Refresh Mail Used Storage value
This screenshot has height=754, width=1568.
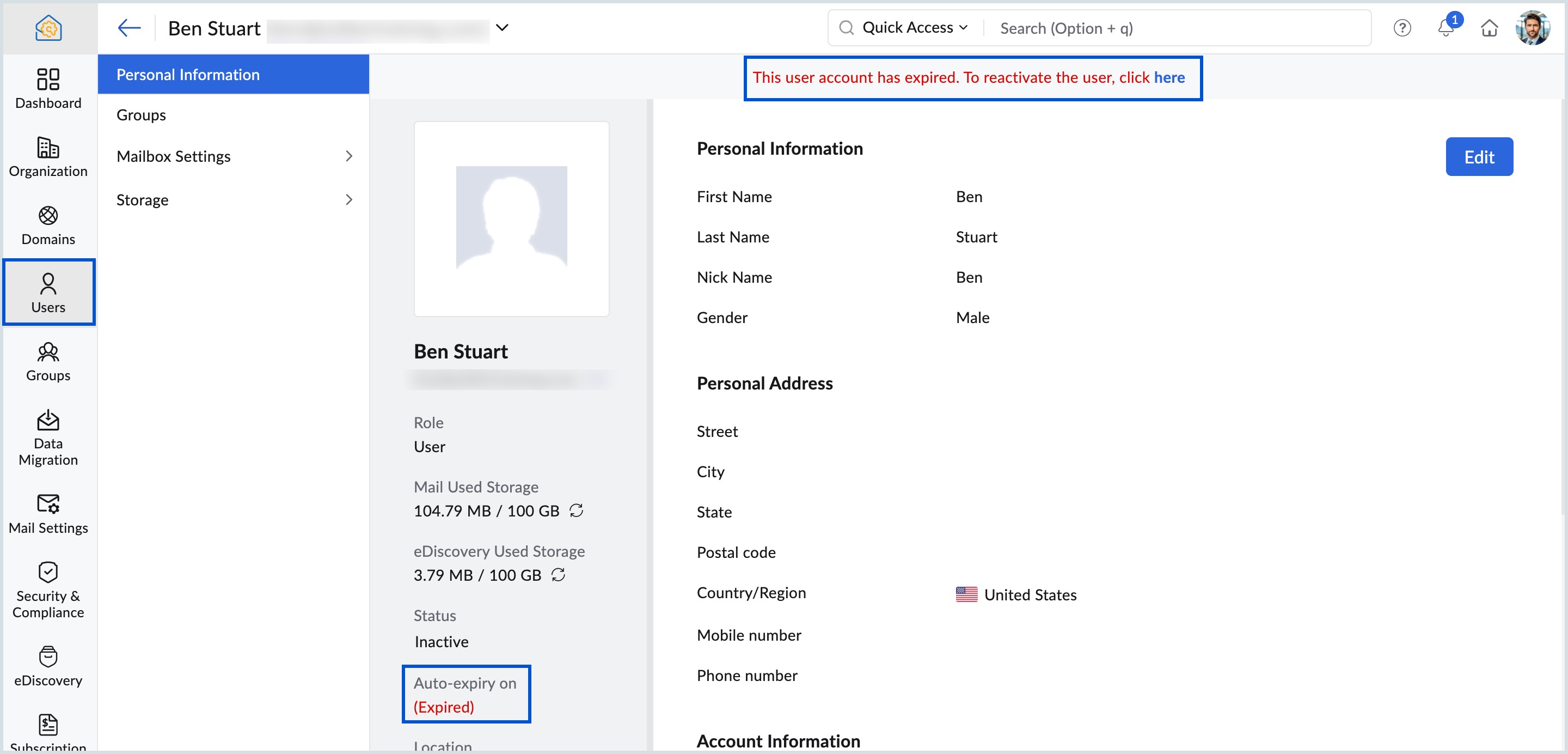(576, 510)
